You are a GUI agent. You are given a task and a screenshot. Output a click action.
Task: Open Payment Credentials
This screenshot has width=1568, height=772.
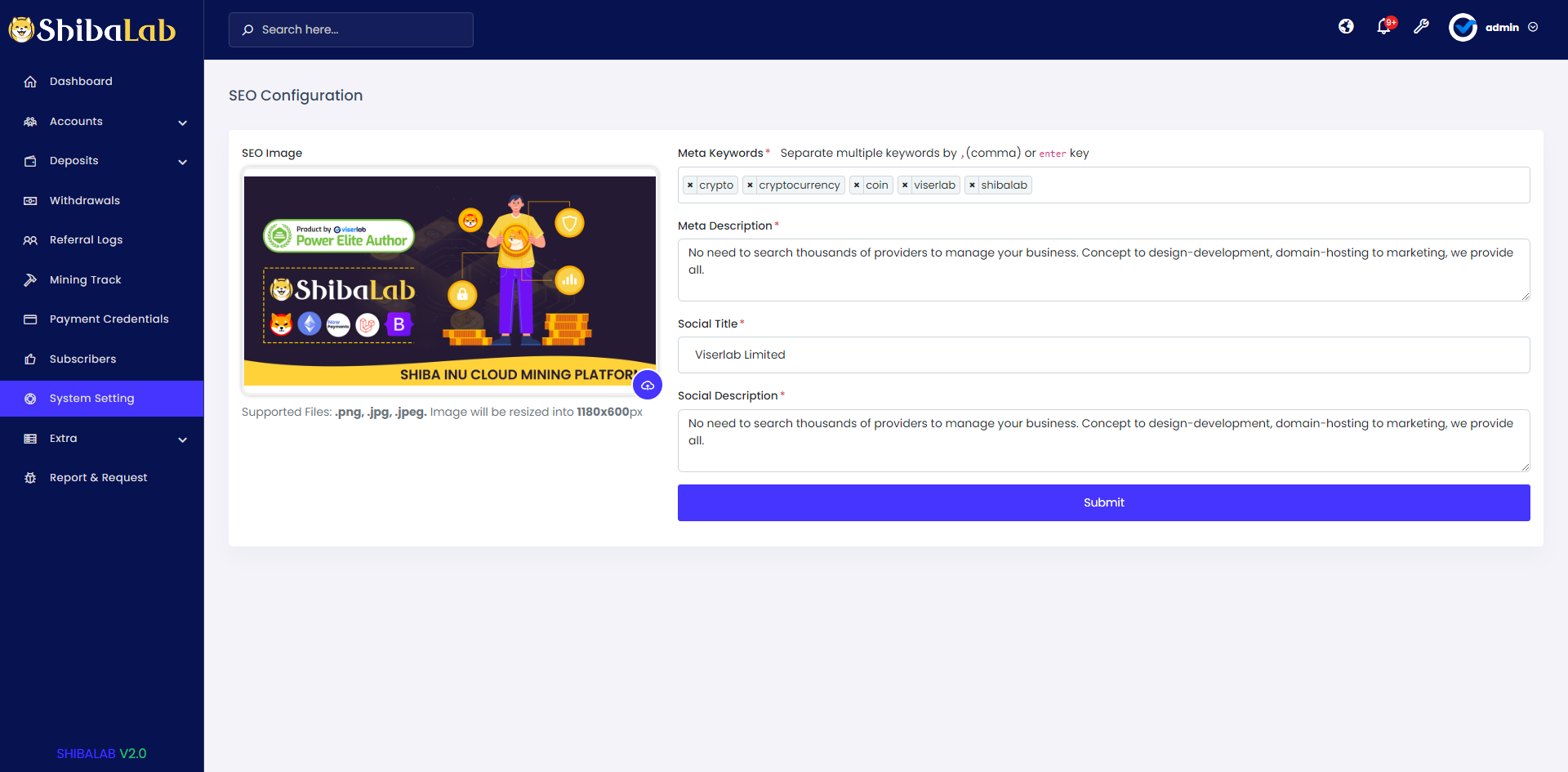pos(101,319)
